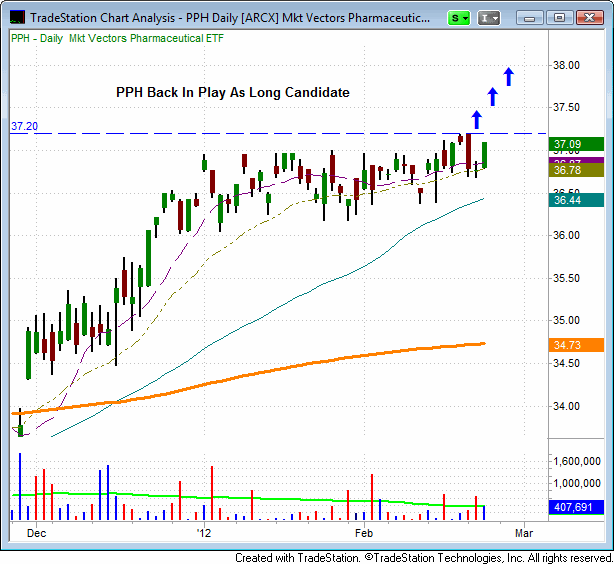The height and width of the screenshot is (564, 614).
Task: Select the latest green candlestick near 37.09
Action: coord(484,155)
